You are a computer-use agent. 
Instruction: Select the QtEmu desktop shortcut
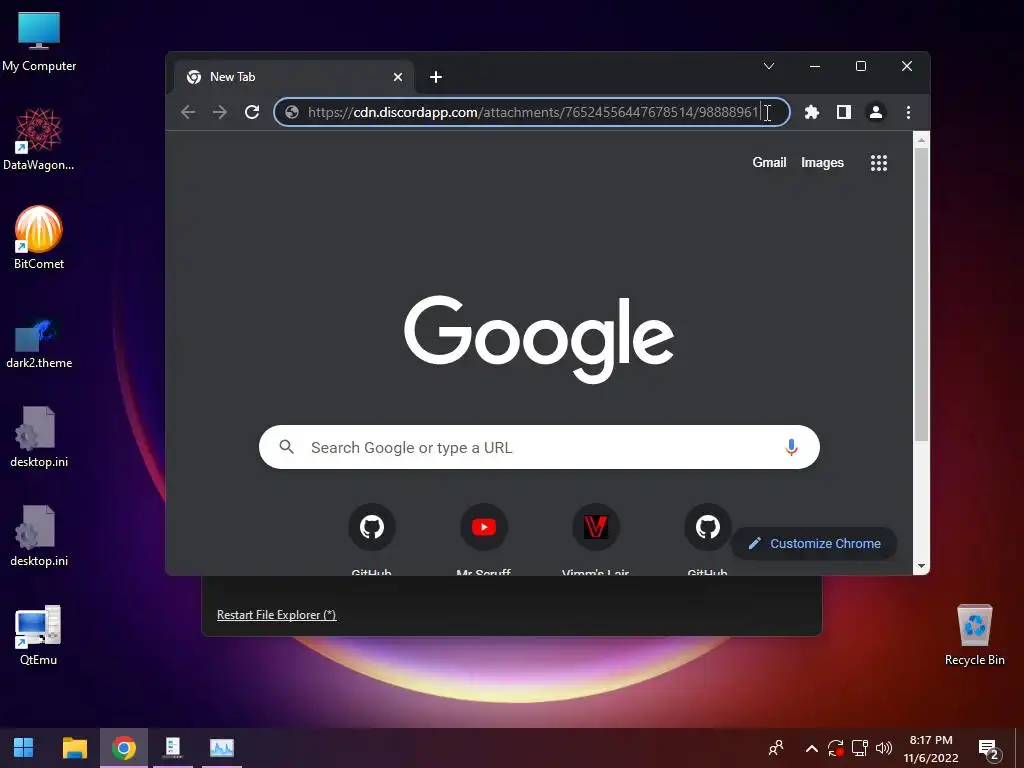tap(38, 636)
